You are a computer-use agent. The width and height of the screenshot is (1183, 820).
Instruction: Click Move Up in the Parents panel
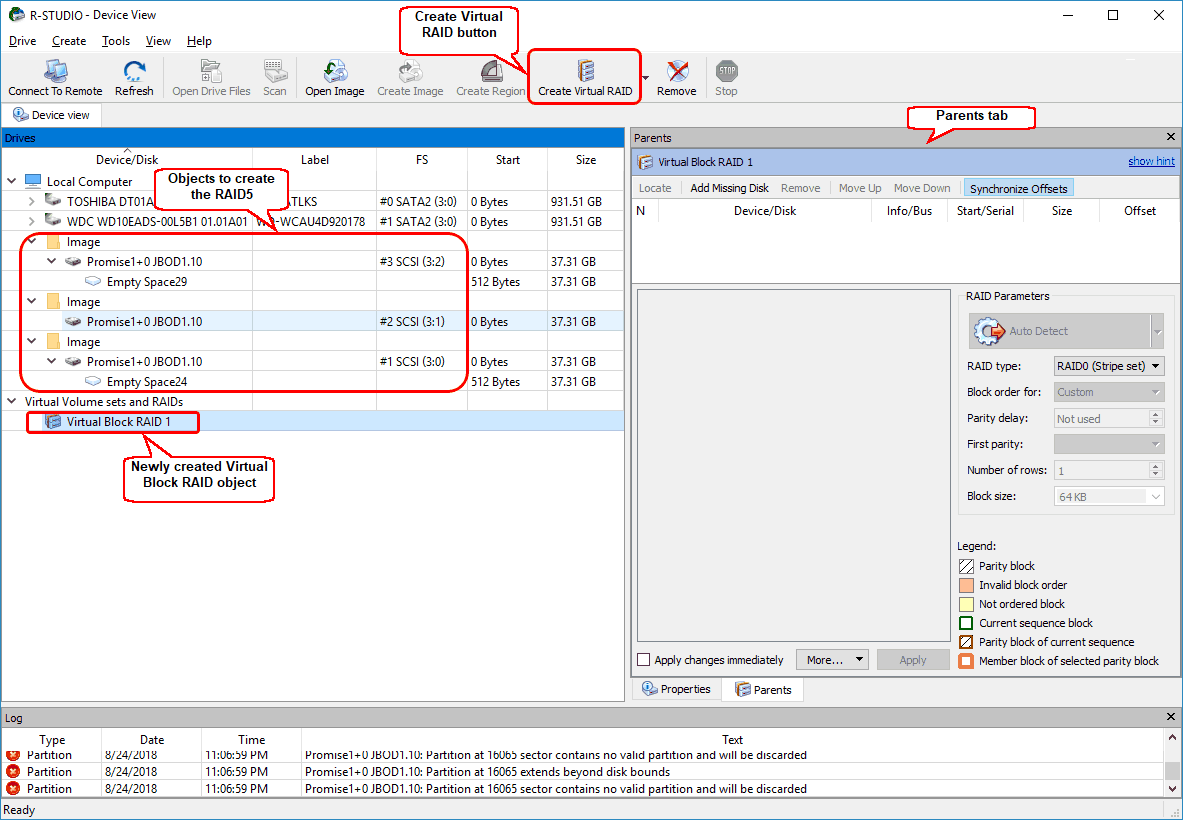pyautogui.click(x=859, y=189)
